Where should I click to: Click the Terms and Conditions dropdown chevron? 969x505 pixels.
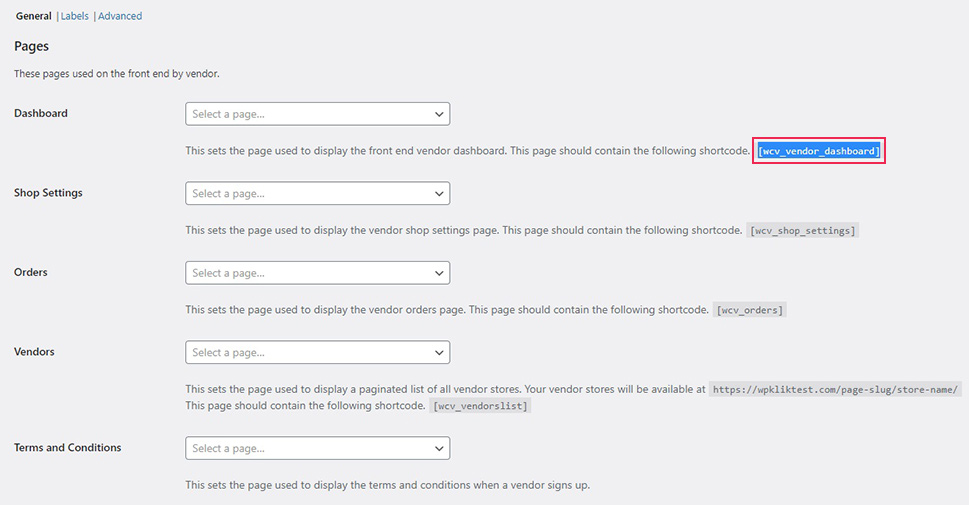pyautogui.click(x=439, y=449)
